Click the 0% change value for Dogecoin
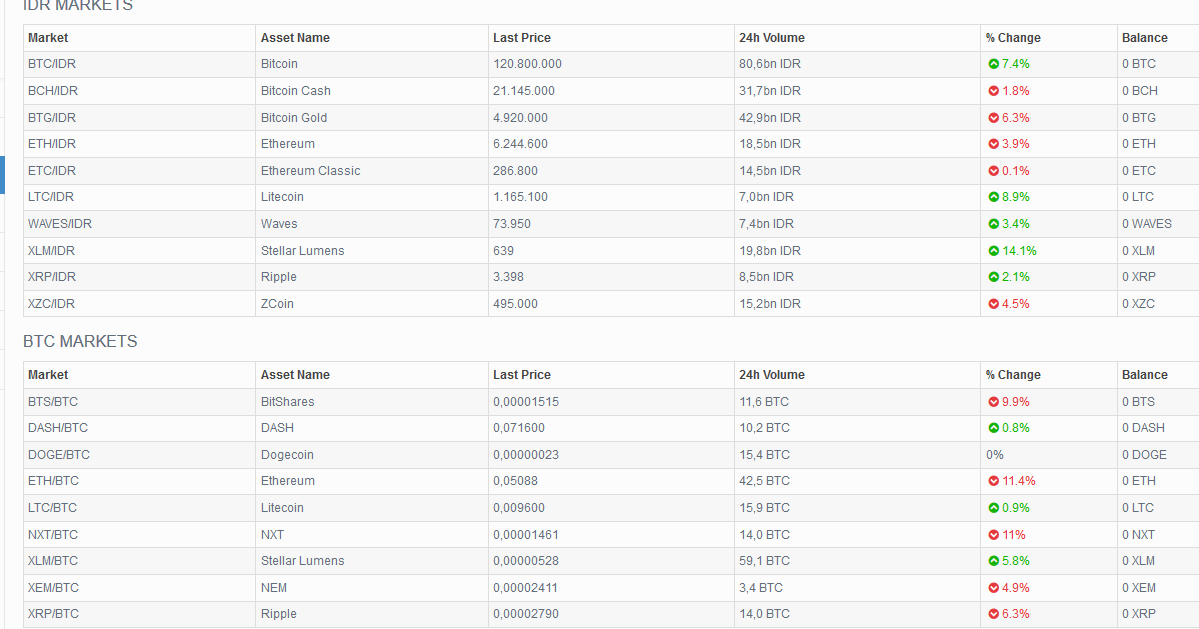This screenshot has width=1199, height=629. click(x=994, y=455)
